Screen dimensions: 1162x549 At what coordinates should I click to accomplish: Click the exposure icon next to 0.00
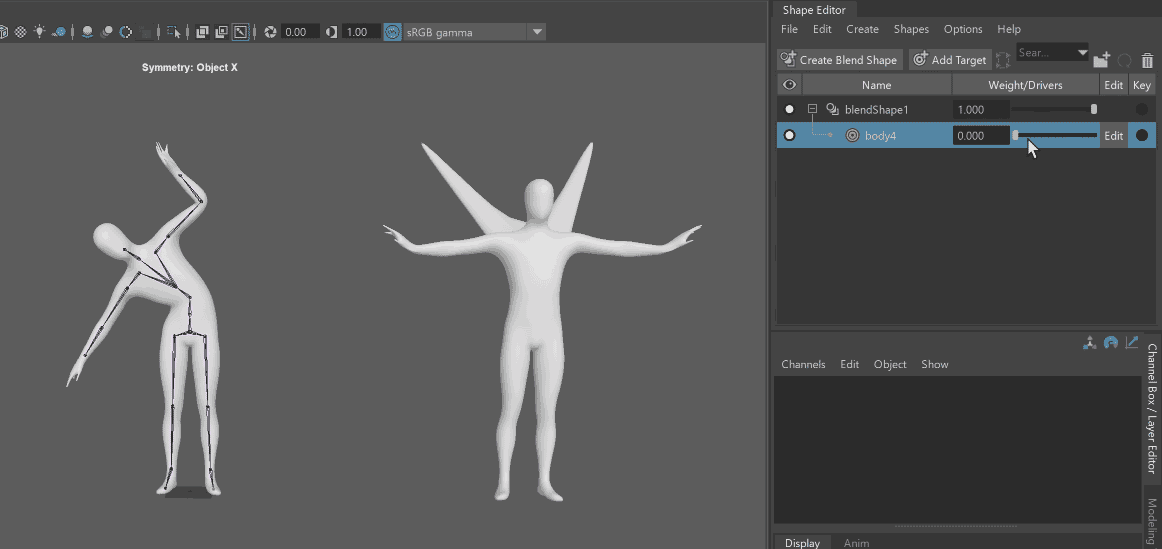(x=270, y=32)
